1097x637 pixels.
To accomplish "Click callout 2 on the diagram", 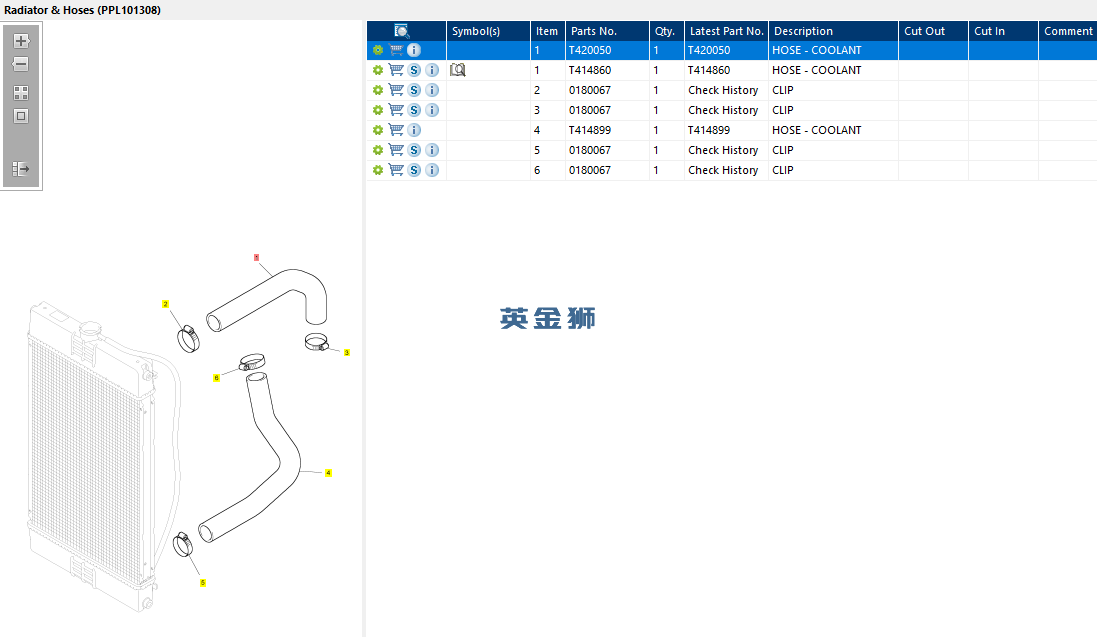I will coord(165,304).
